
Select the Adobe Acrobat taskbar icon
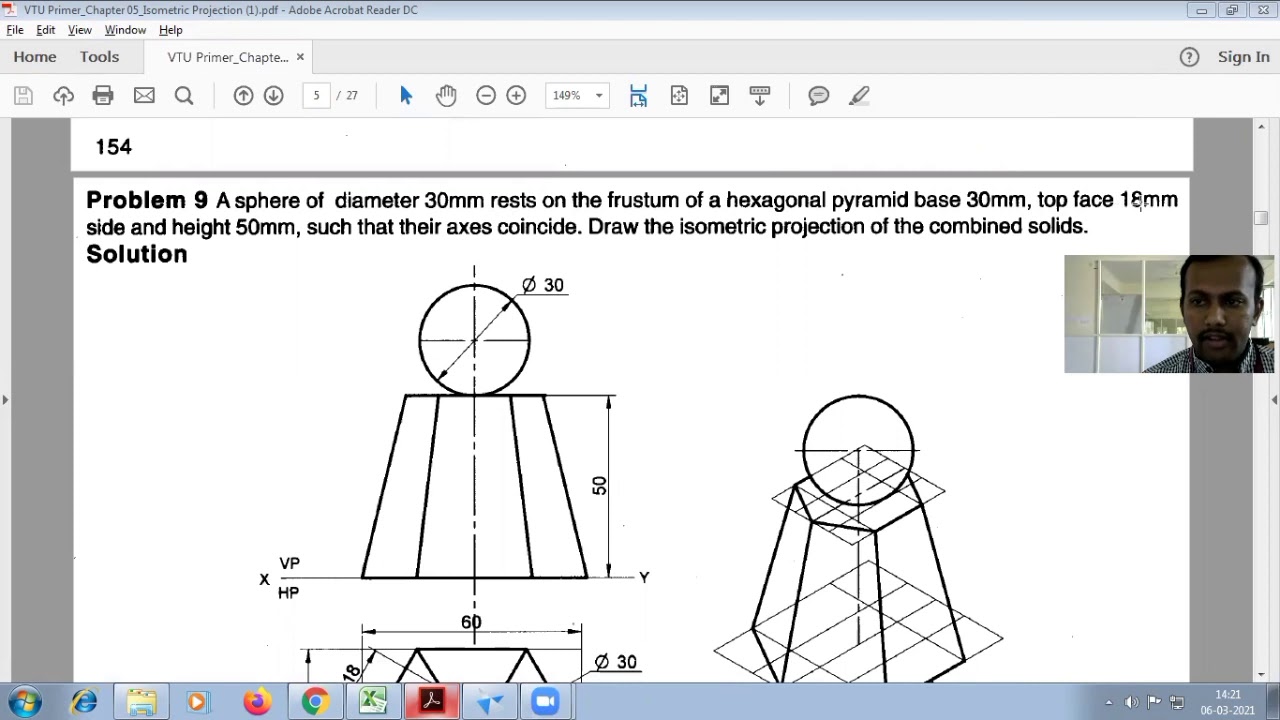click(431, 702)
